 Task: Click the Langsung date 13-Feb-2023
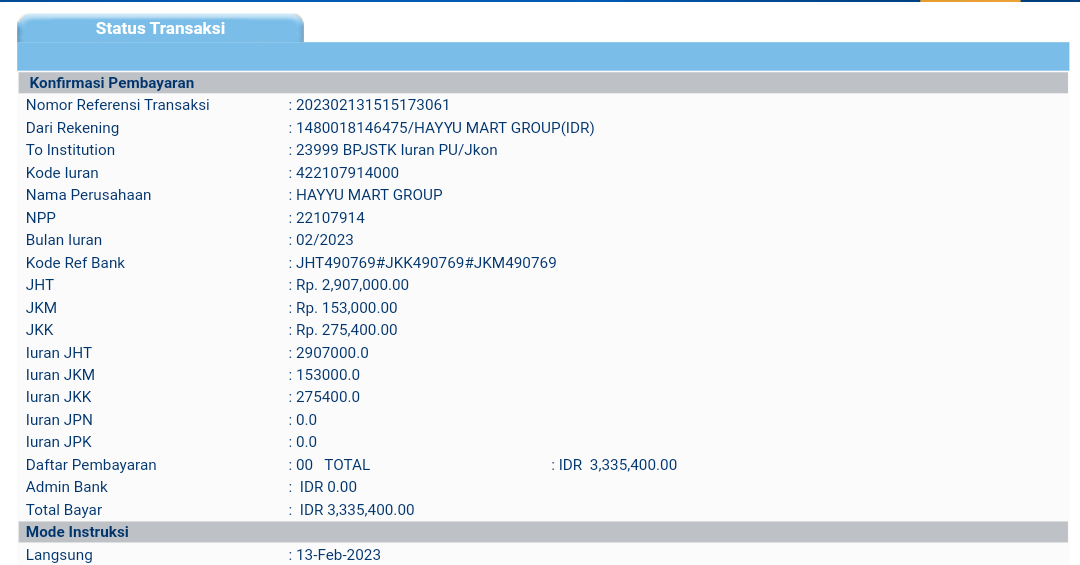point(338,555)
